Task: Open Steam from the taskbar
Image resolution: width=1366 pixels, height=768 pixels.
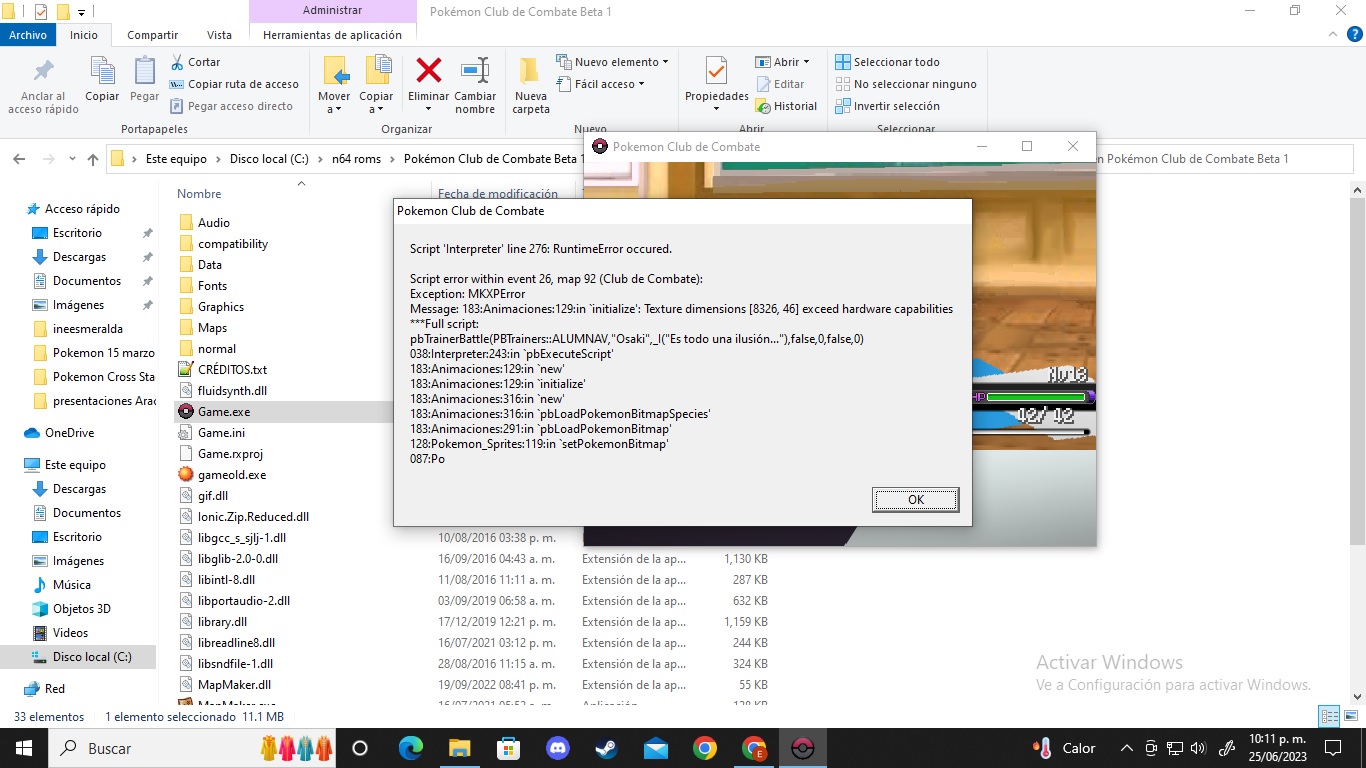Action: 606,748
